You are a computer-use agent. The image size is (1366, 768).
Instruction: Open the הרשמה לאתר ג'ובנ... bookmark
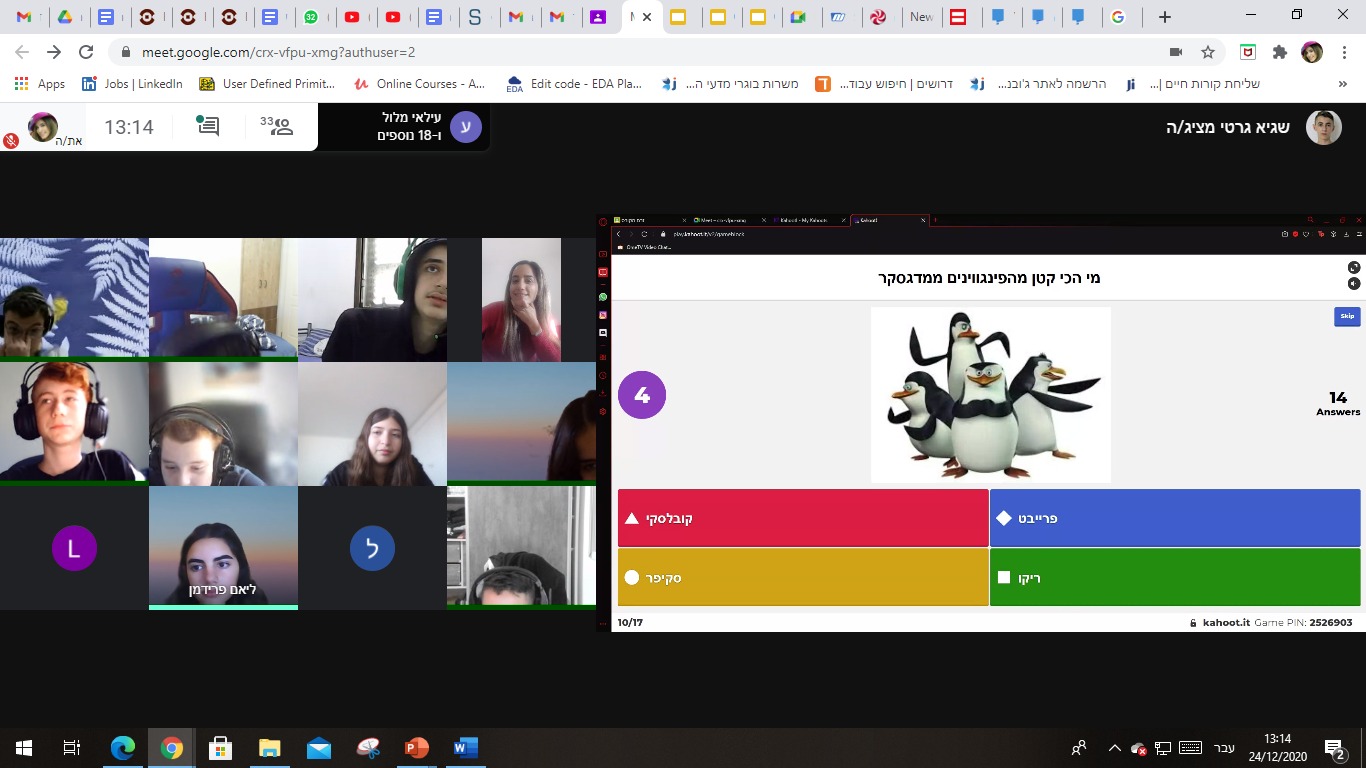(x=1040, y=84)
